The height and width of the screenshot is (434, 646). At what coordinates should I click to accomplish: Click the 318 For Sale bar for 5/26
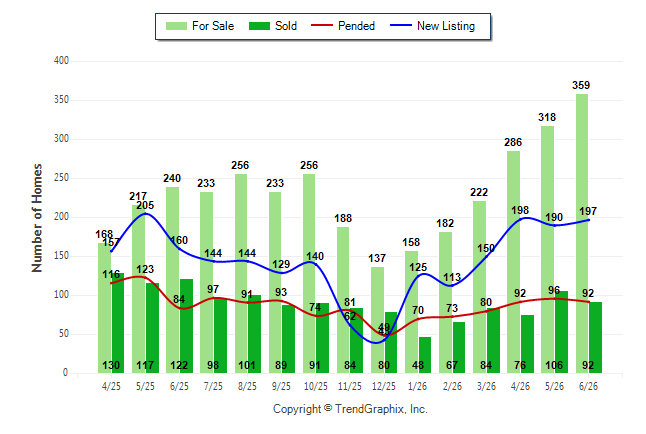[x=548, y=249]
